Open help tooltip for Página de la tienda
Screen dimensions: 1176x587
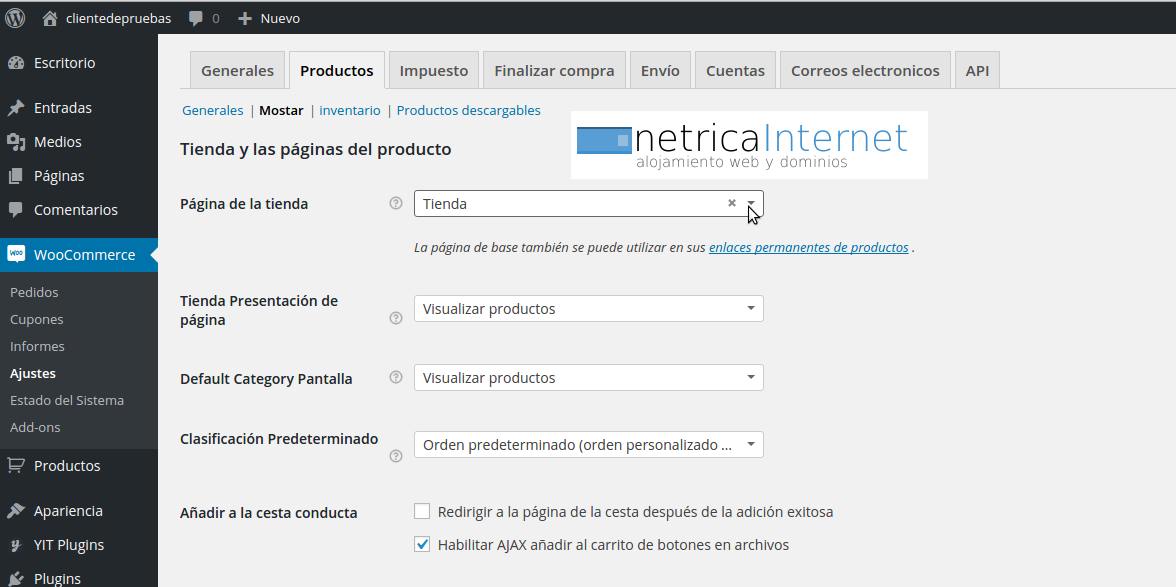click(395, 204)
